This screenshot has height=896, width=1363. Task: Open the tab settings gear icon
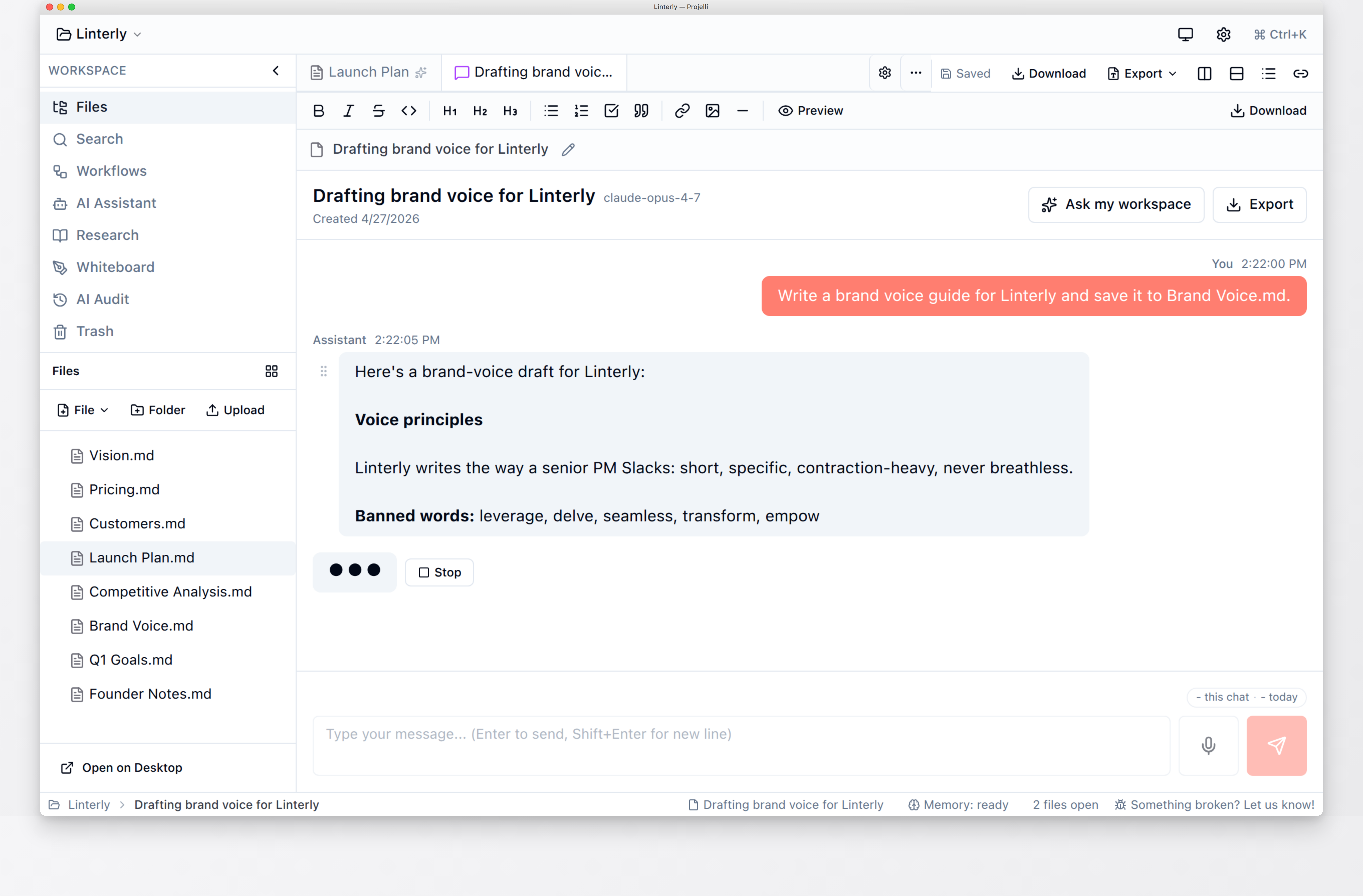tap(885, 73)
